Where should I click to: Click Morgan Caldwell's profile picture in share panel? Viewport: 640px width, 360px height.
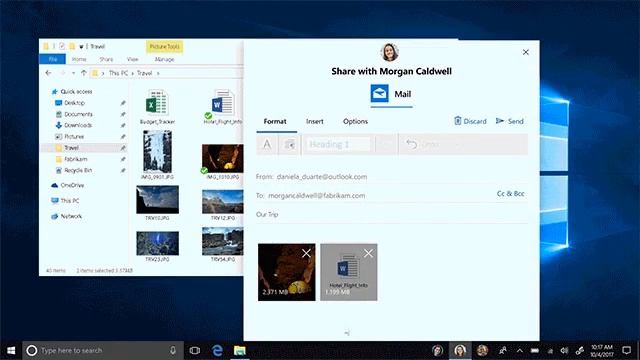point(389,52)
